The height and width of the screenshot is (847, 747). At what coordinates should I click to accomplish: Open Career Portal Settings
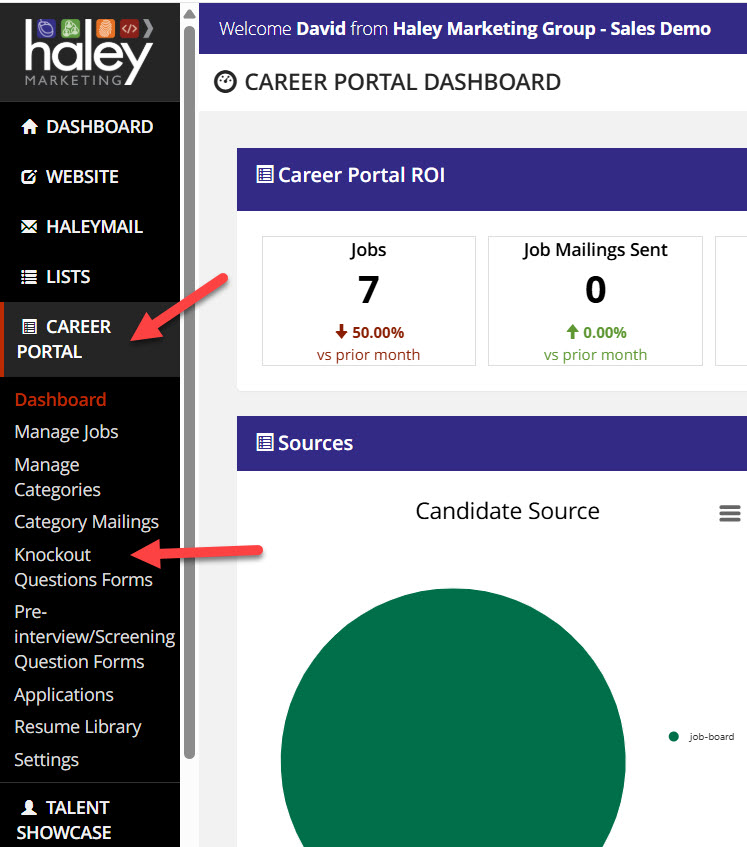pos(46,760)
